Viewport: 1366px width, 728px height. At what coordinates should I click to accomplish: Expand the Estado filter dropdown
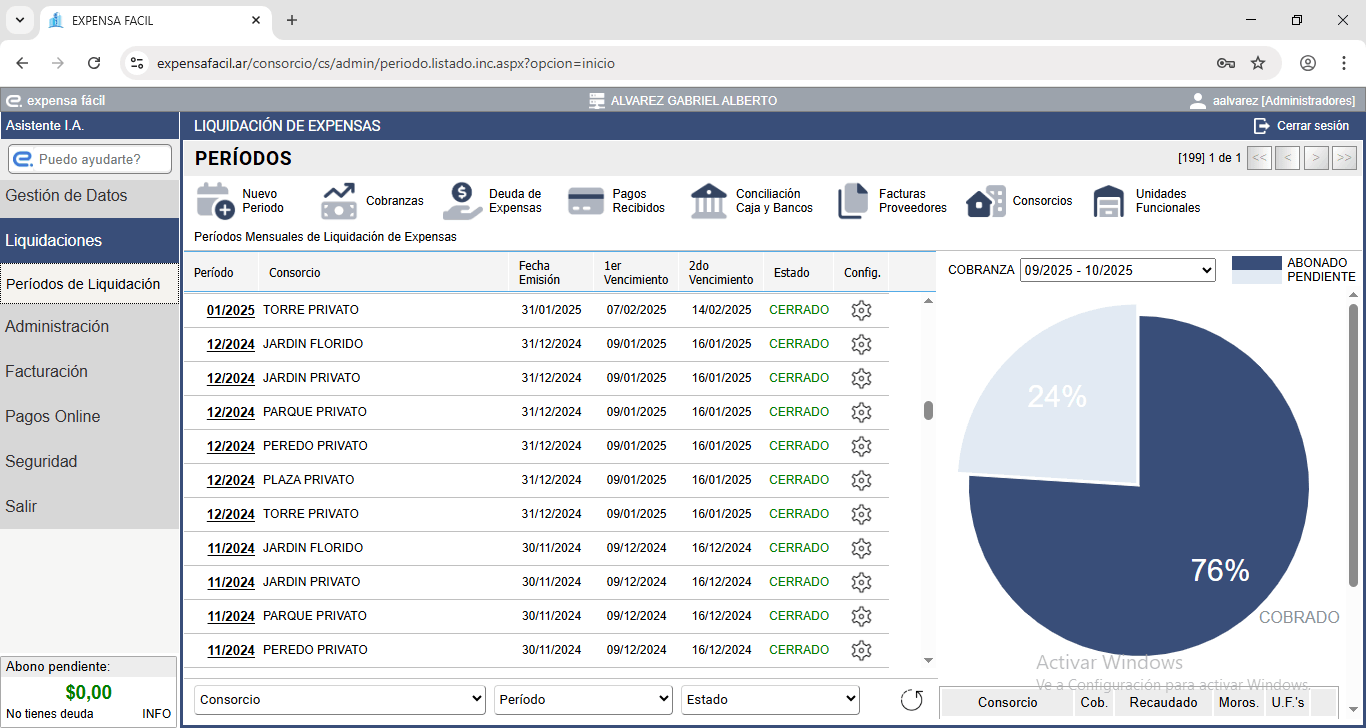(x=770, y=700)
